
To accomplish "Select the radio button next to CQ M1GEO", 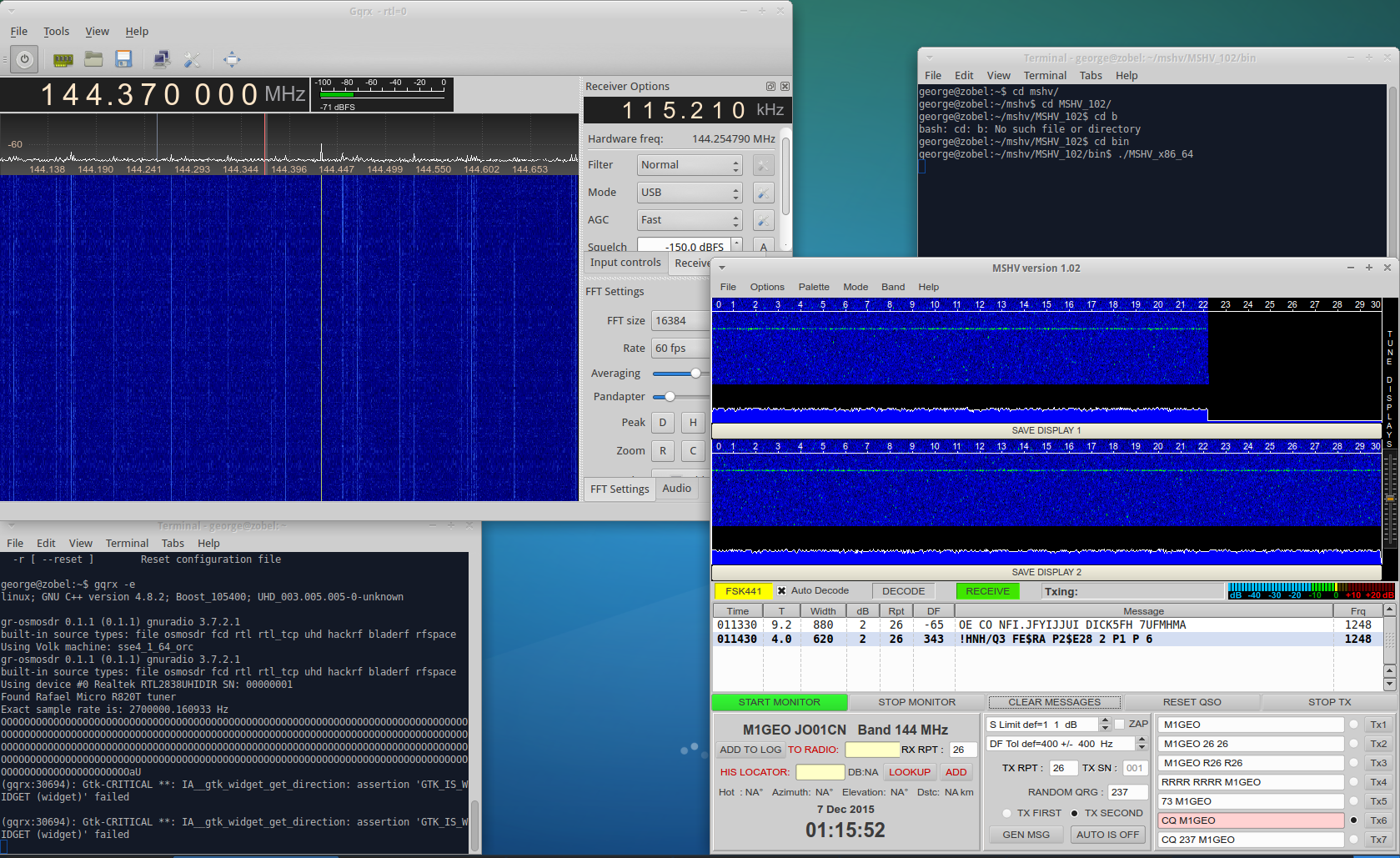I will 1353,820.
